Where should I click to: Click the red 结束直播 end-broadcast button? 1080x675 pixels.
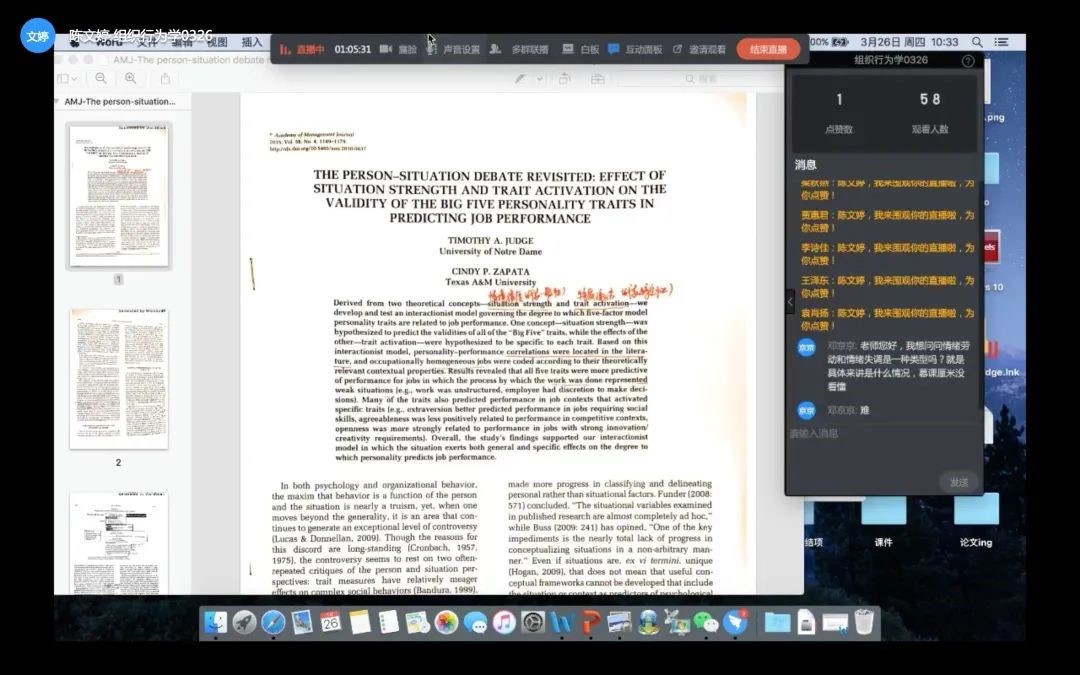[x=768, y=49]
